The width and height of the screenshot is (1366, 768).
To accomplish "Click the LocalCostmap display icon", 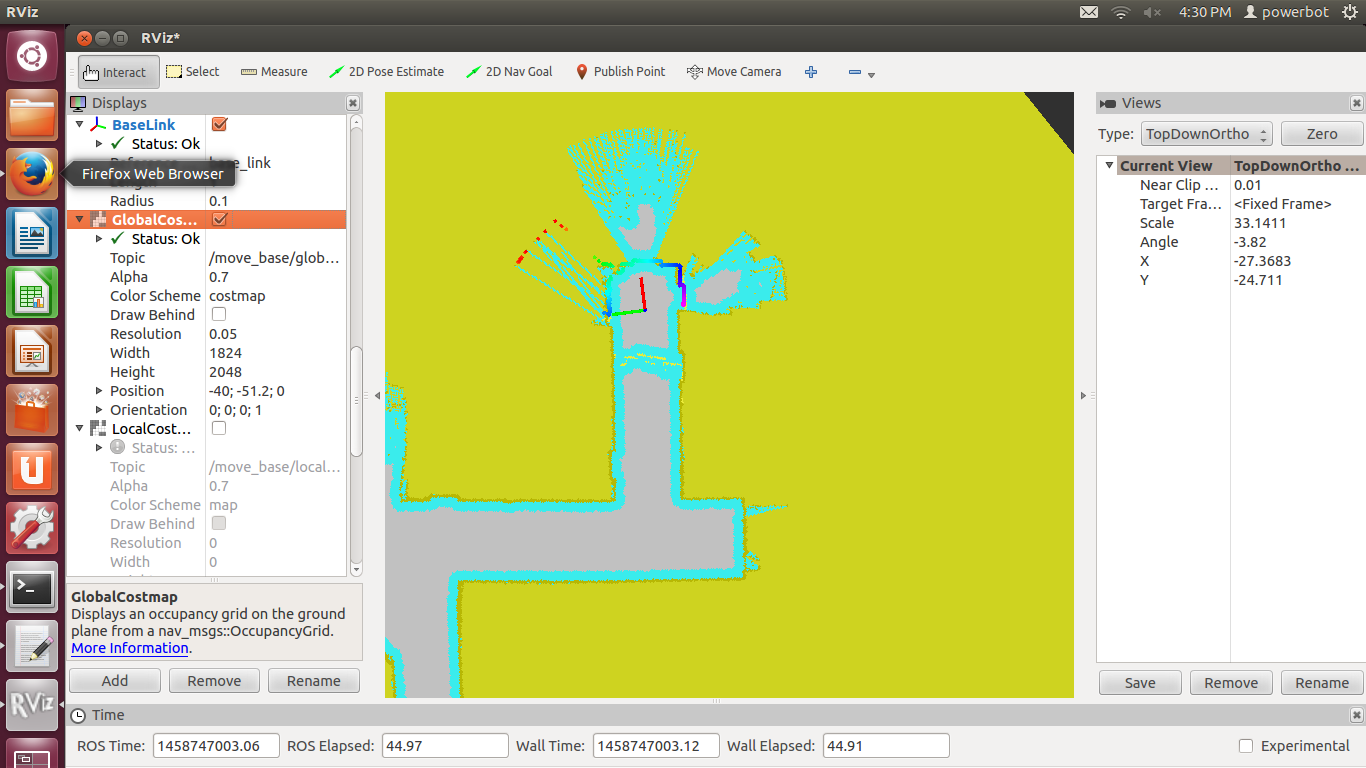I will pos(98,429).
